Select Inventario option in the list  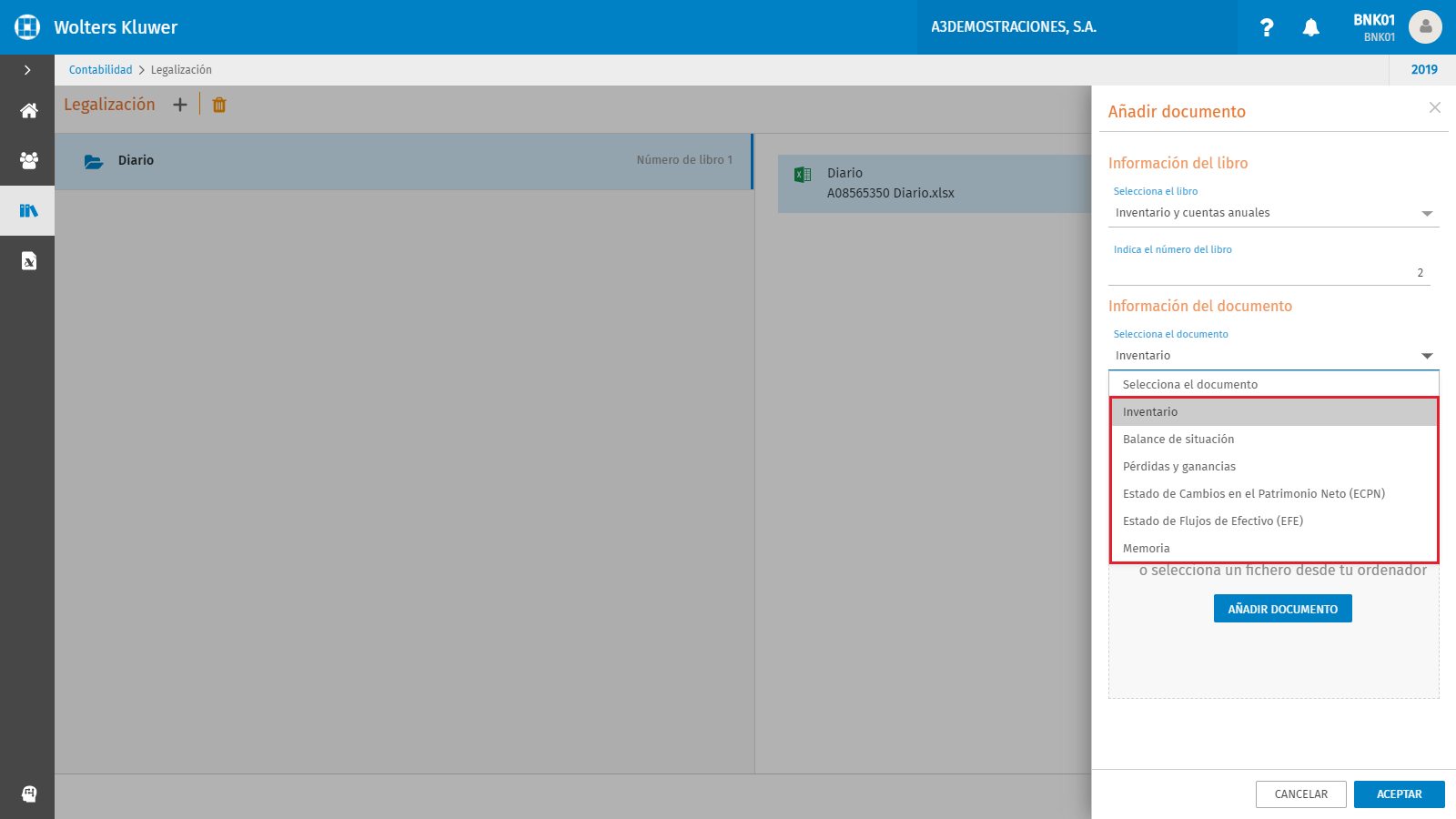1274,412
